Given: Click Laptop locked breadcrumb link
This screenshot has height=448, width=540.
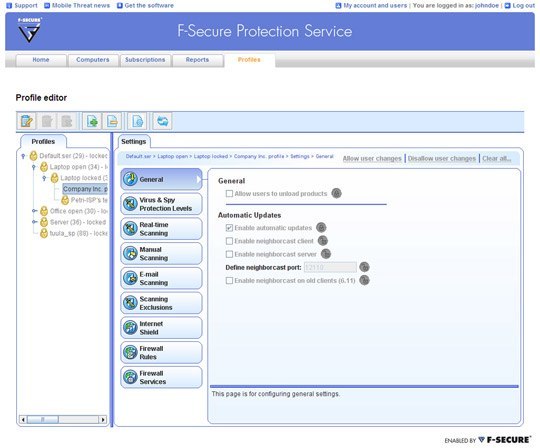Looking at the screenshot, I should 211,156.
